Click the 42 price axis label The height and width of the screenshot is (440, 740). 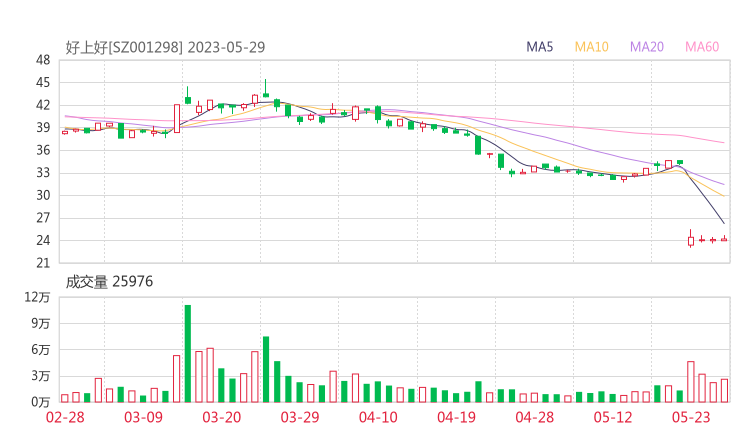(43, 105)
